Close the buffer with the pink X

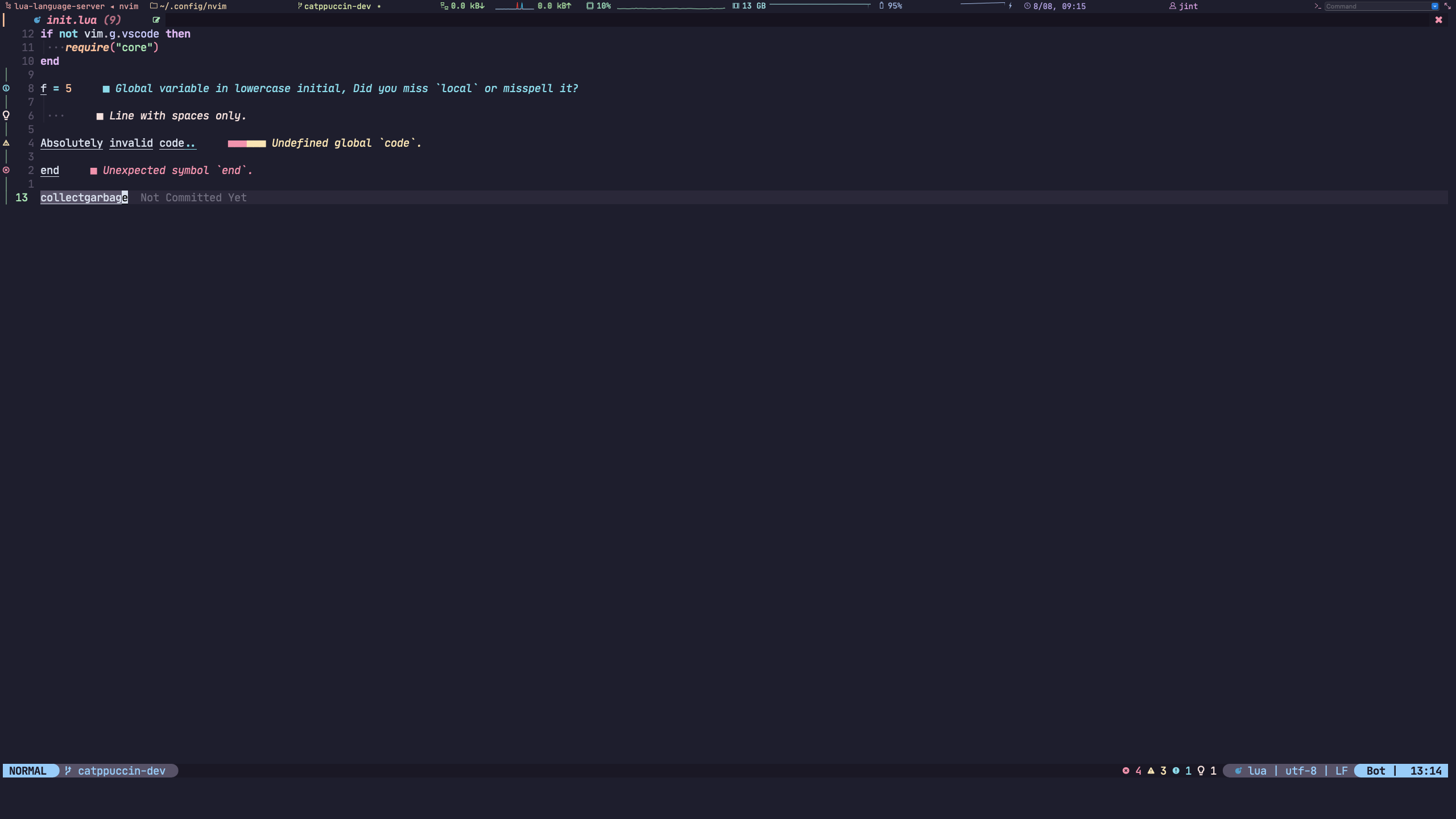point(1438,20)
